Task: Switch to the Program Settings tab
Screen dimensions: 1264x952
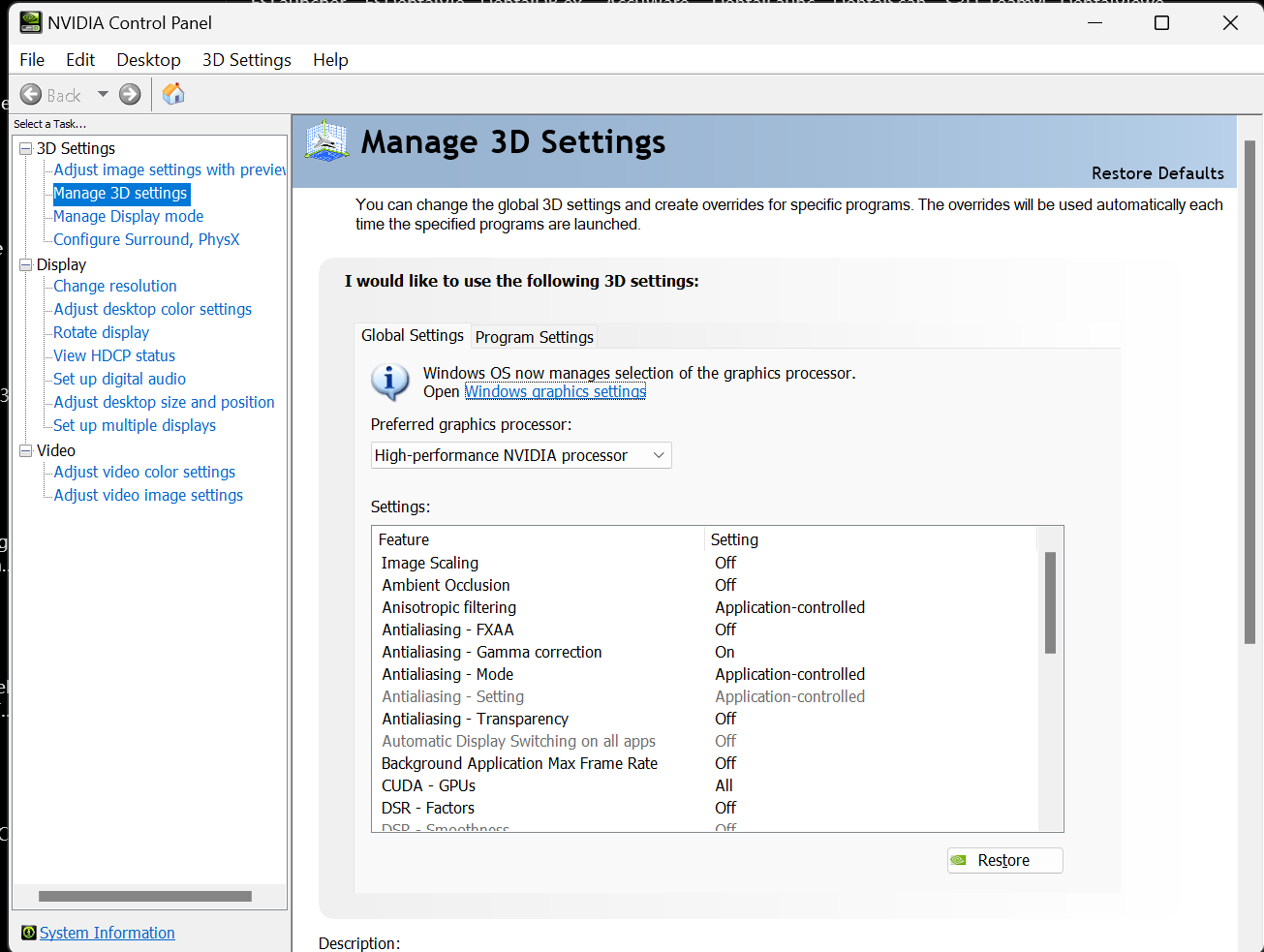Action: (535, 337)
